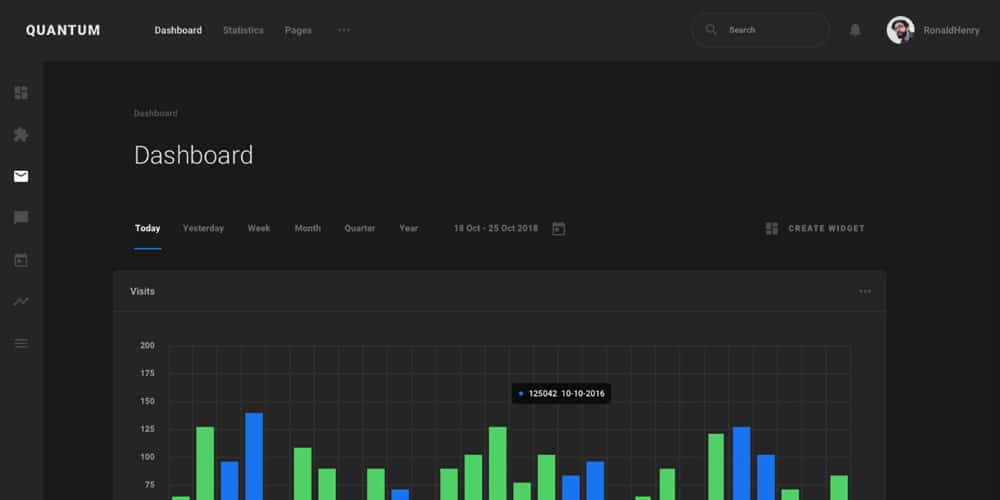This screenshot has height=500, width=1000.
Task: Focus the Search input field
Action: coord(760,30)
